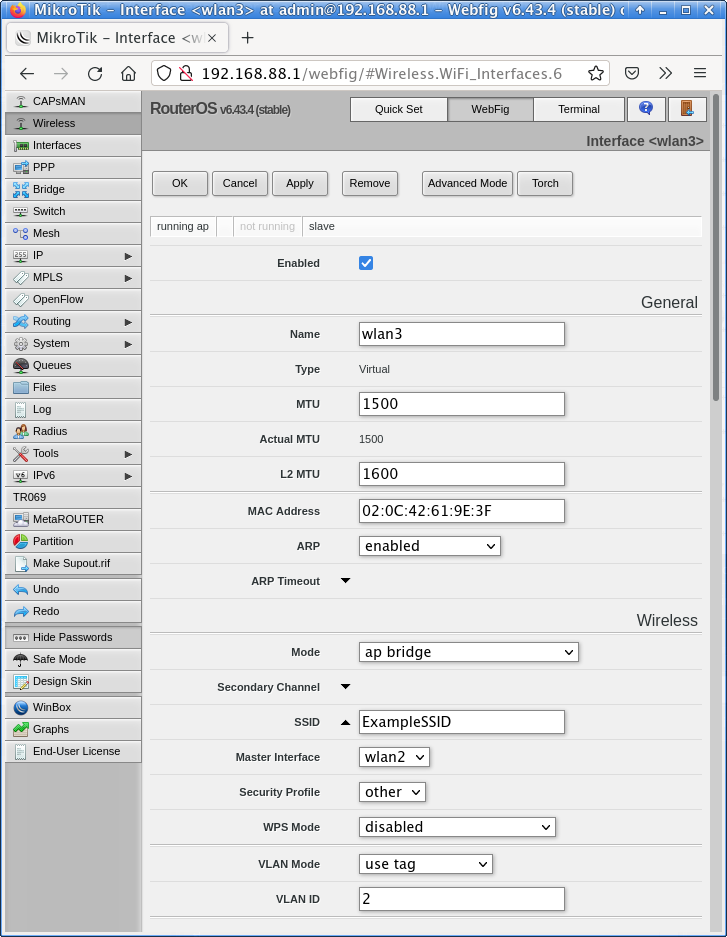Image resolution: width=727 pixels, height=937 pixels.
Task: Open the Firefox hamburger menu
Action: (700, 73)
